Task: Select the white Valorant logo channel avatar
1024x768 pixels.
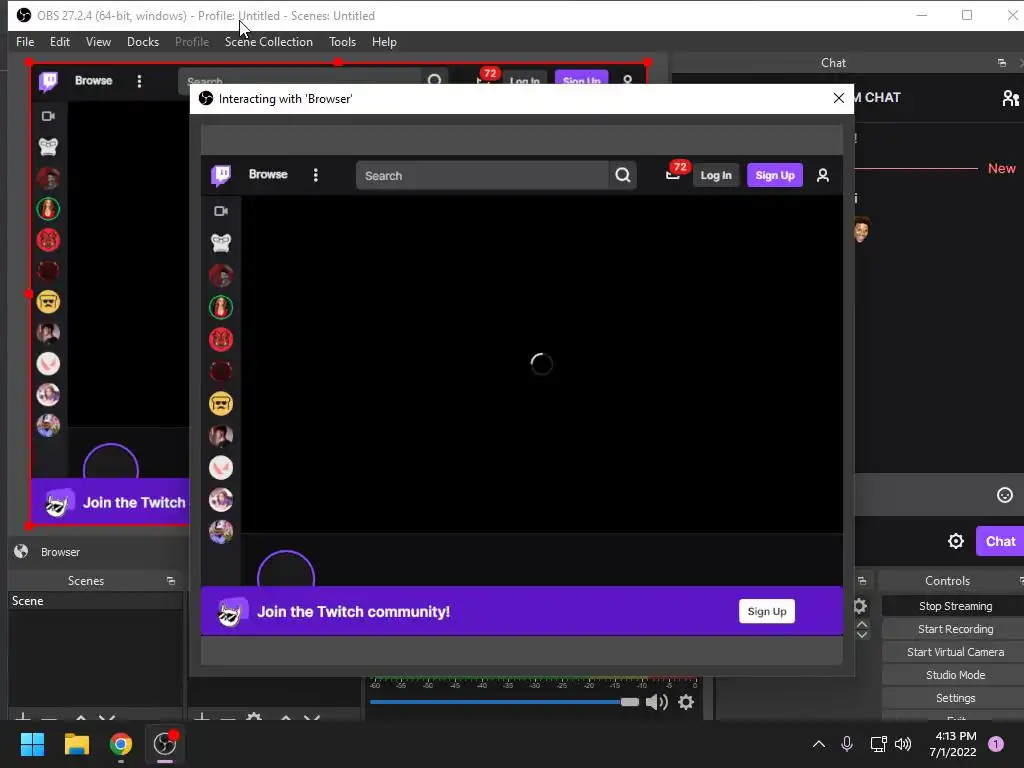Action: coord(221,468)
